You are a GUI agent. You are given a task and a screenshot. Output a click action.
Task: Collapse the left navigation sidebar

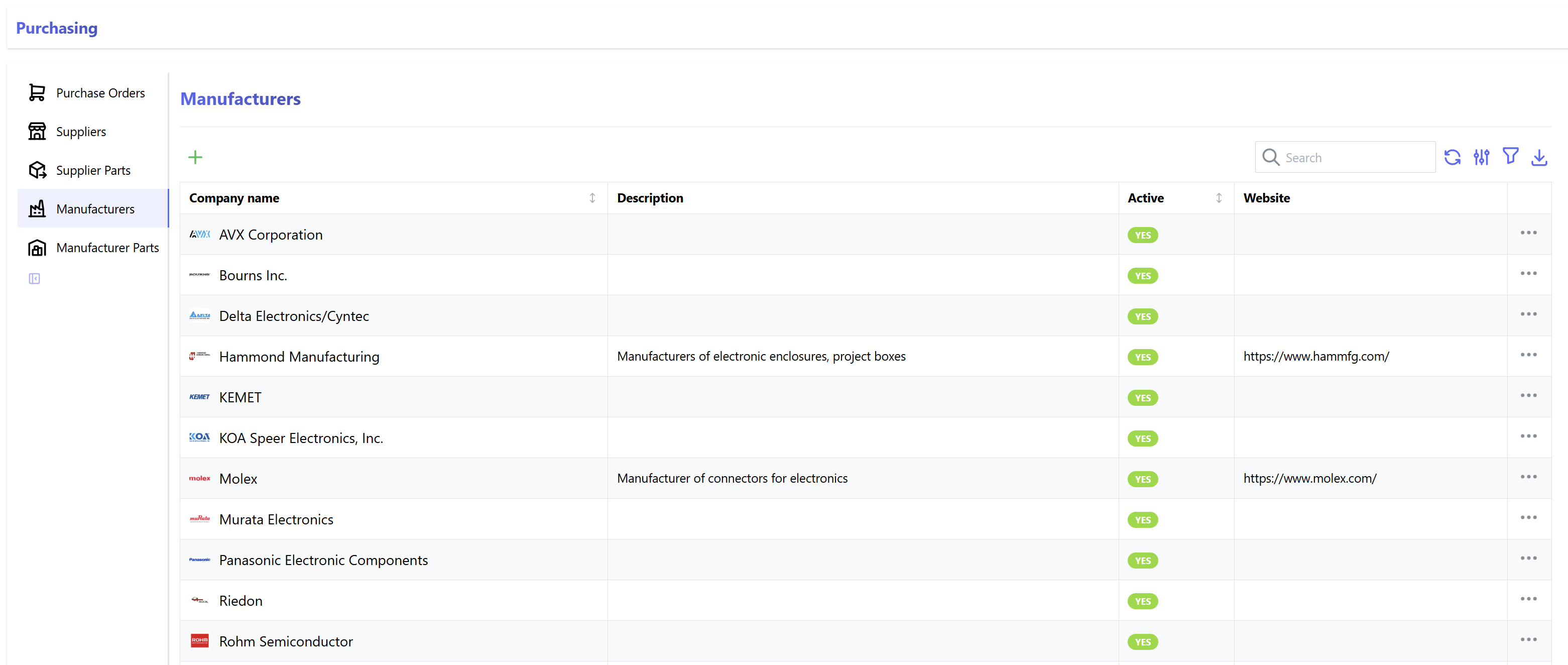click(34, 278)
